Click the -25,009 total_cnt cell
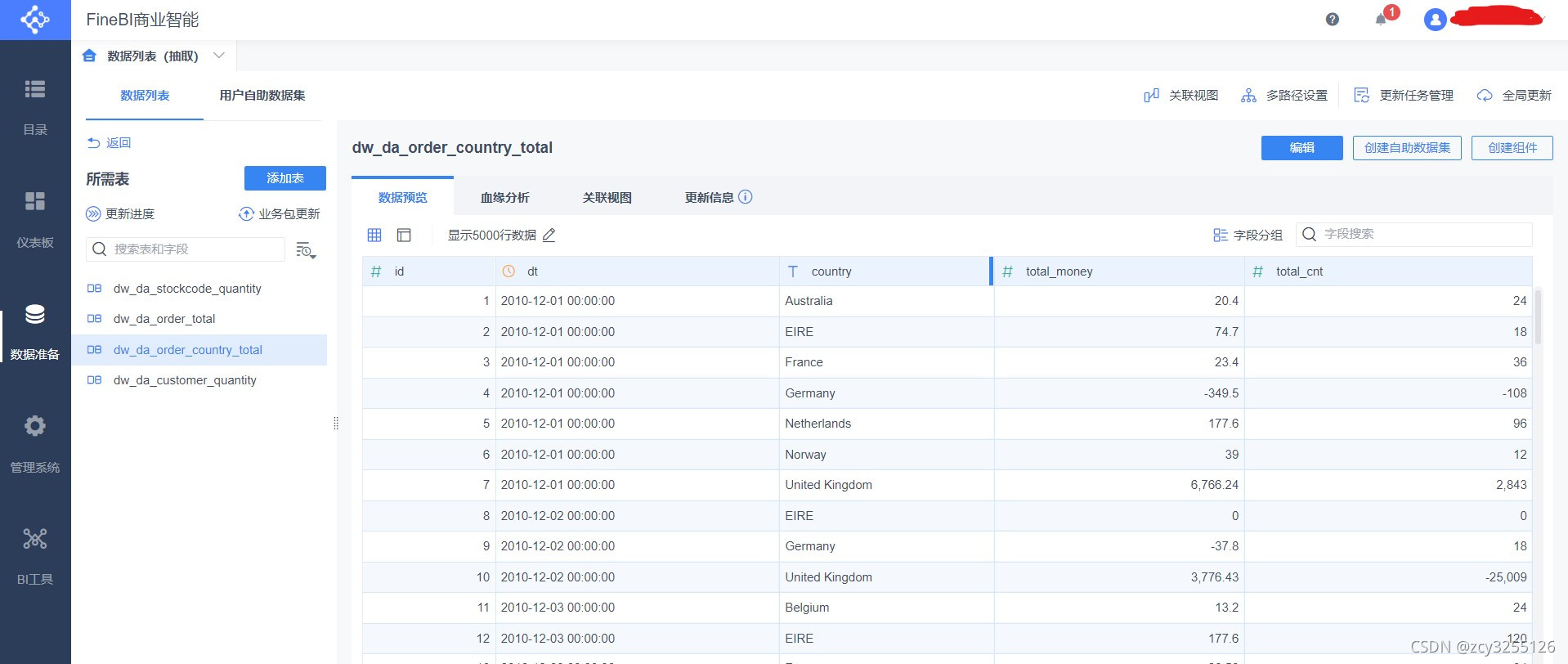The height and width of the screenshot is (664, 1568). [1388, 577]
